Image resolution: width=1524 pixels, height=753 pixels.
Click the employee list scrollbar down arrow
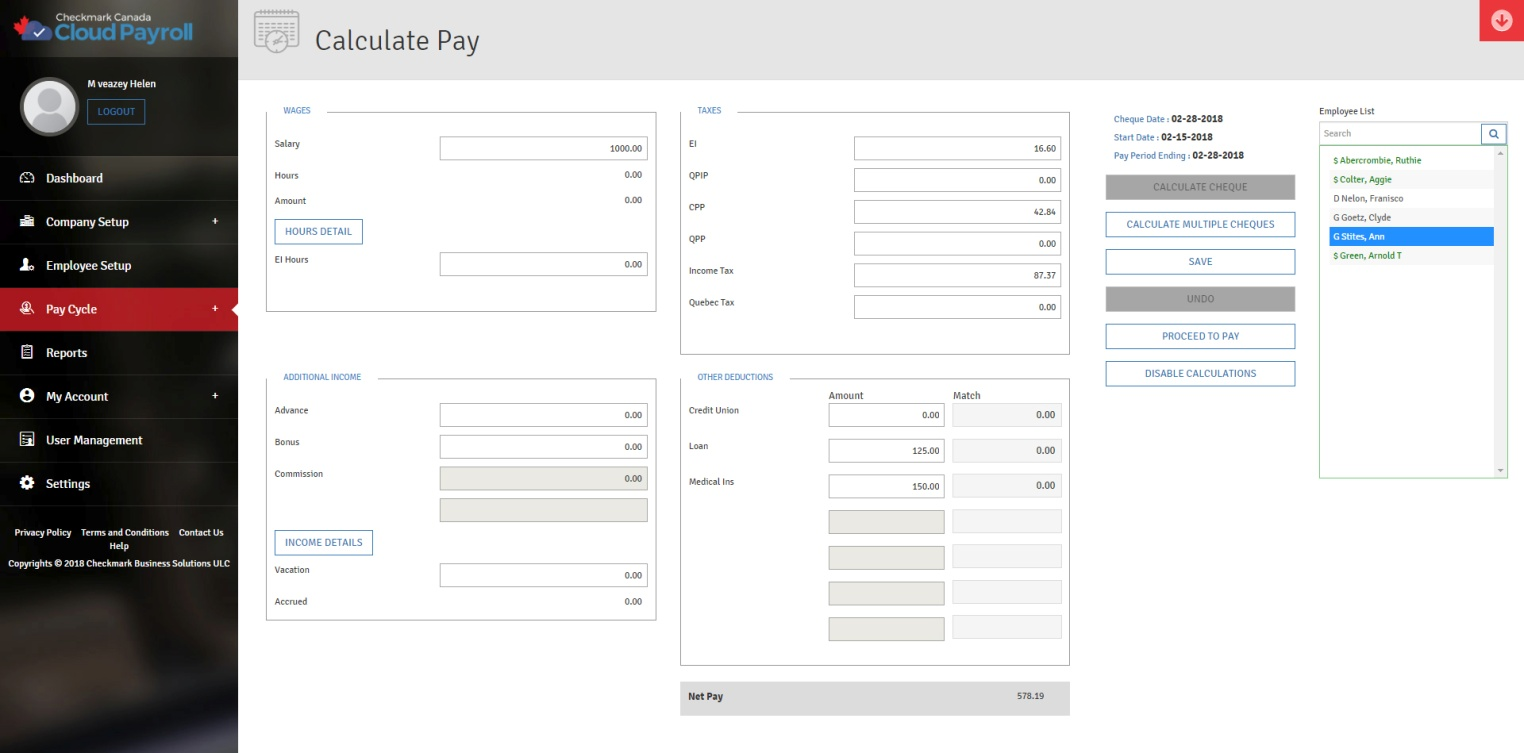pyautogui.click(x=1500, y=470)
